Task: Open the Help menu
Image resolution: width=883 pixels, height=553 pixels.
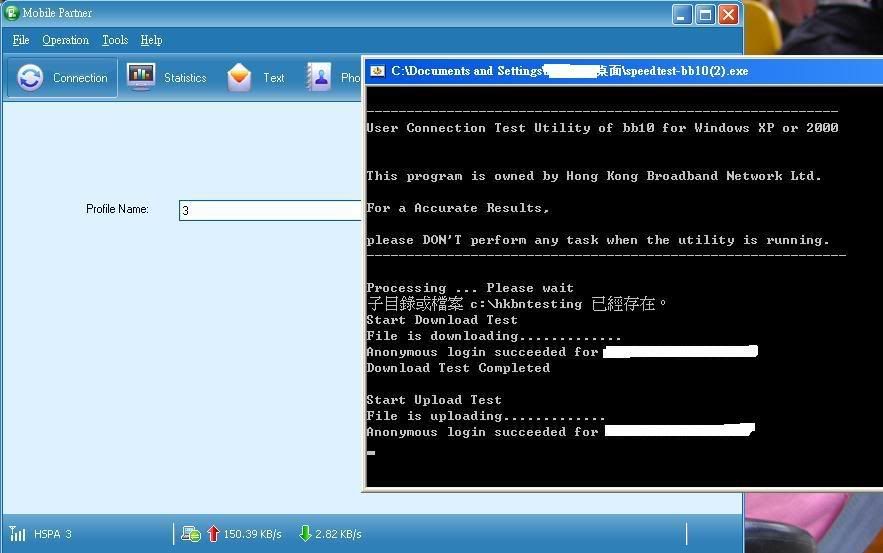Action: point(151,40)
